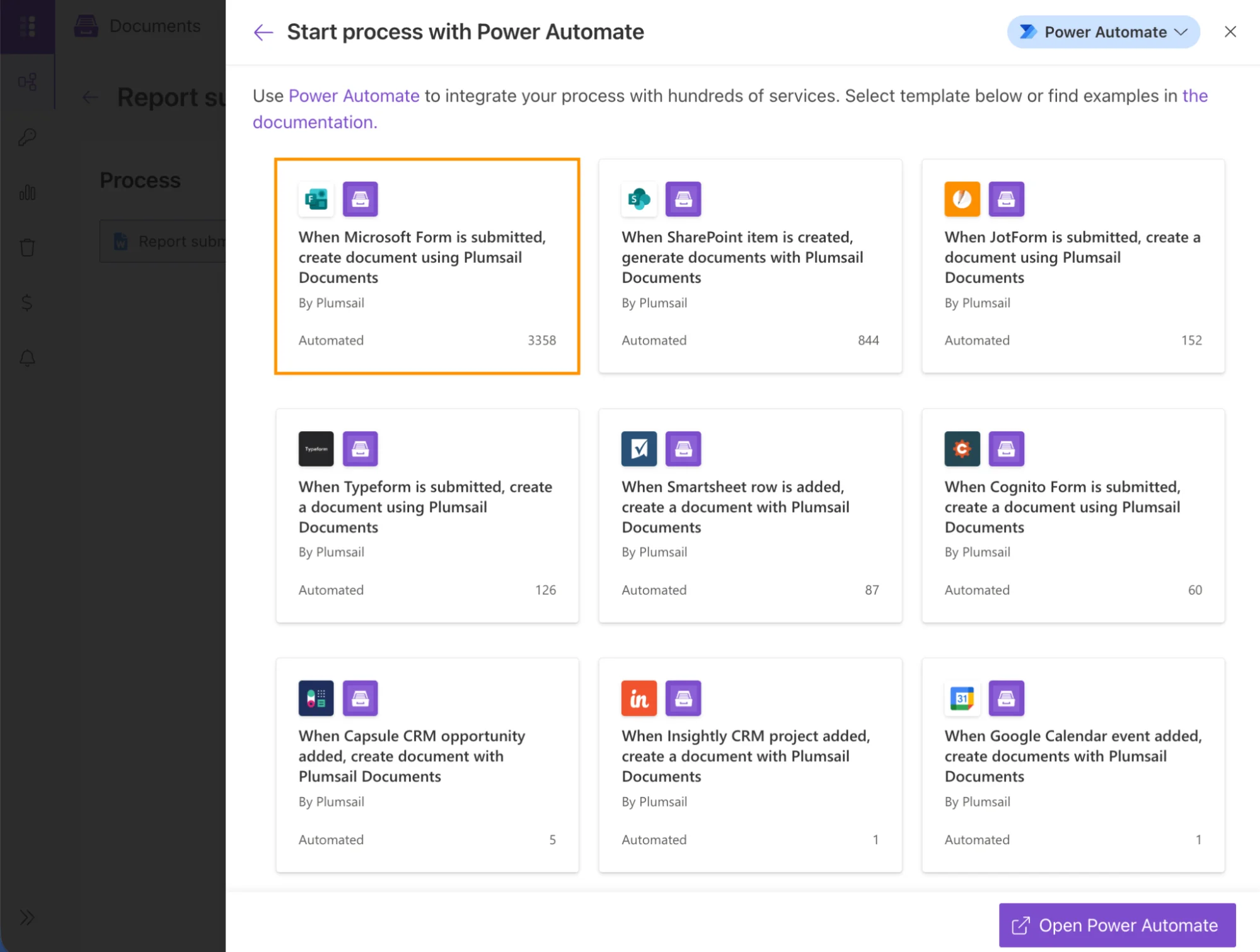Click the Insightly CRM orange icon
The width and height of the screenshot is (1260, 952).
[639, 698]
